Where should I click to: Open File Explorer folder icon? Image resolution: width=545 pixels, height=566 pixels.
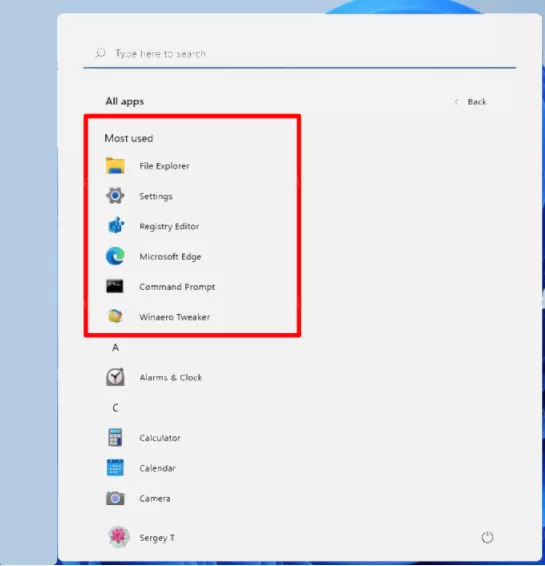point(115,166)
